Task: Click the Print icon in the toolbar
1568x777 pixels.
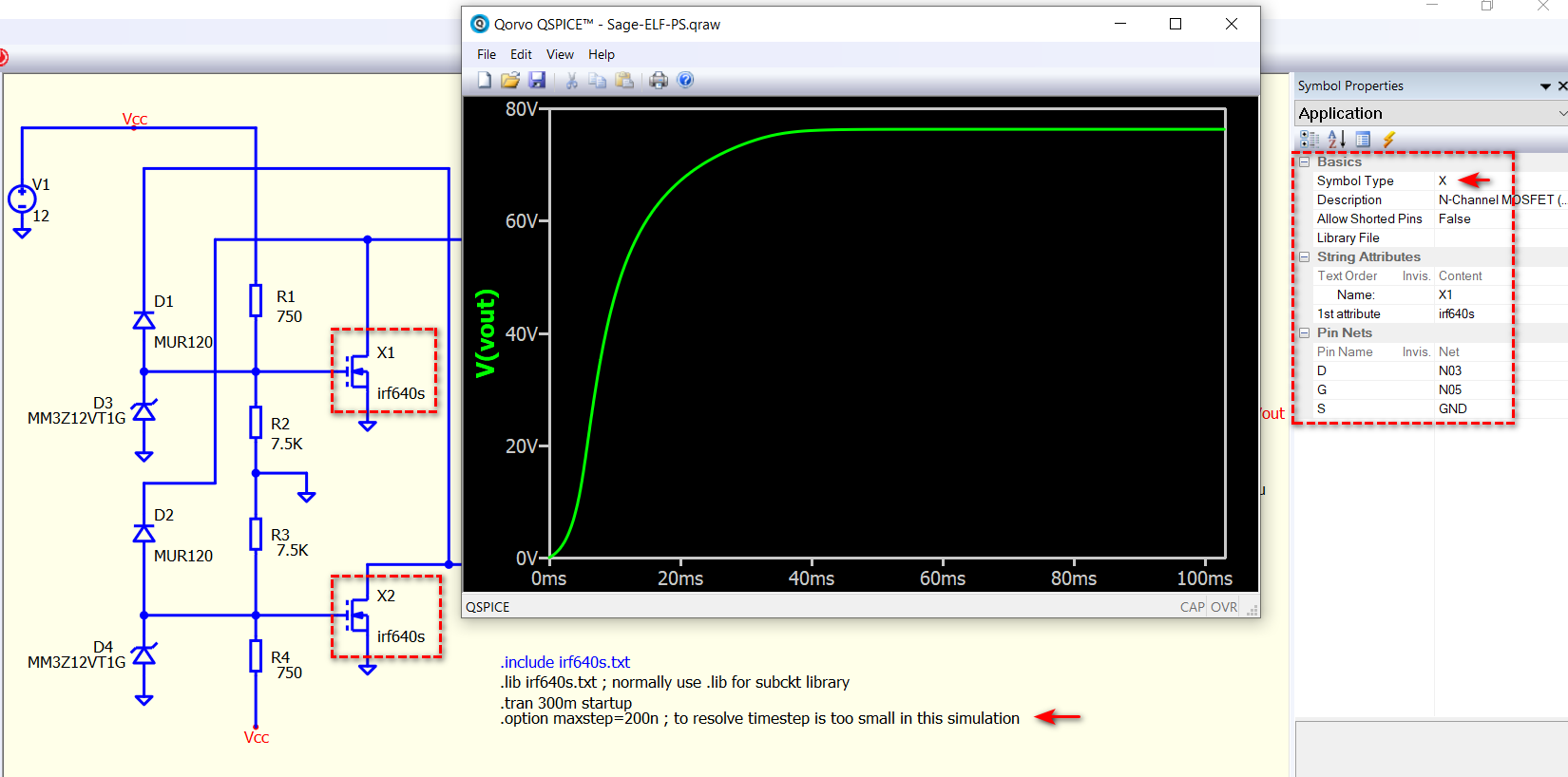Action: point(659,81)
